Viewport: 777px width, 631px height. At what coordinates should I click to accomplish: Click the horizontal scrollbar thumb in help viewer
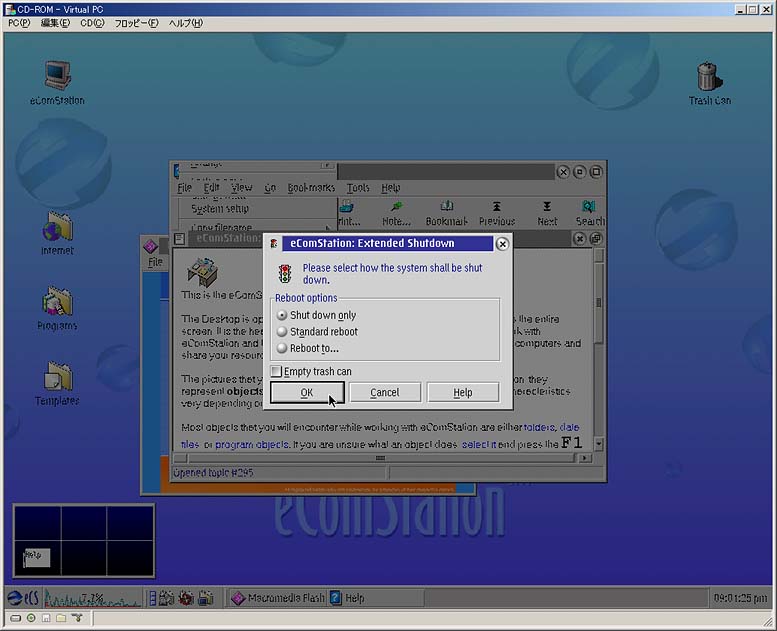point(380,458)
